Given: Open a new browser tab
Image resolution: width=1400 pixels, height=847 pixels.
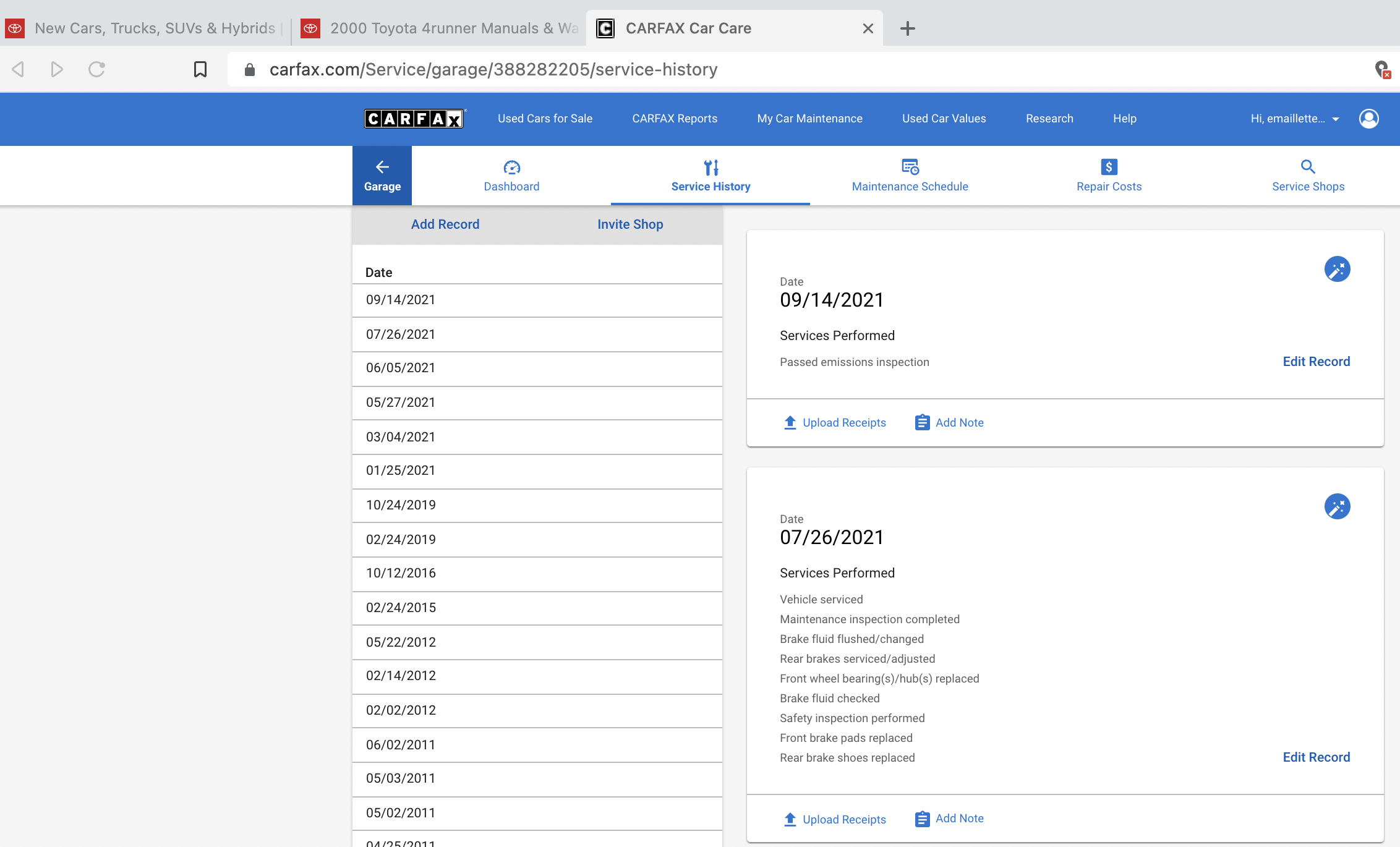Looking at the screenshot, I should pos(907,28).
